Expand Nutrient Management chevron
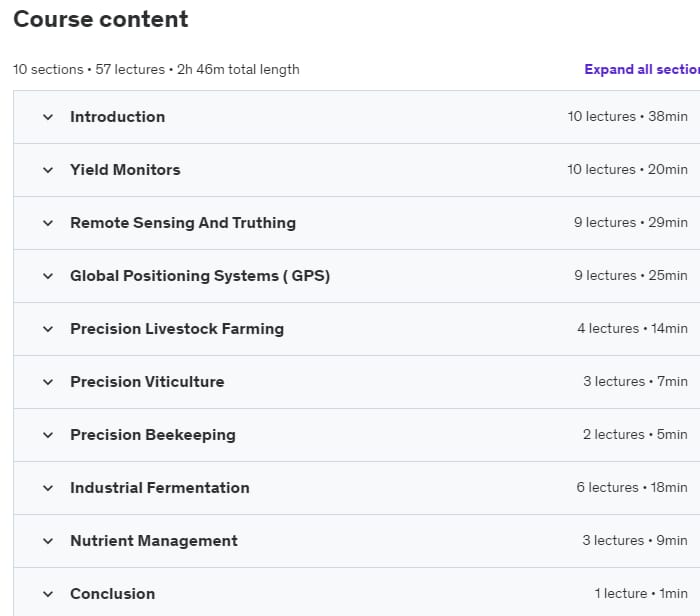The height and width of the screenshot is (616, 700). (48, 541)
